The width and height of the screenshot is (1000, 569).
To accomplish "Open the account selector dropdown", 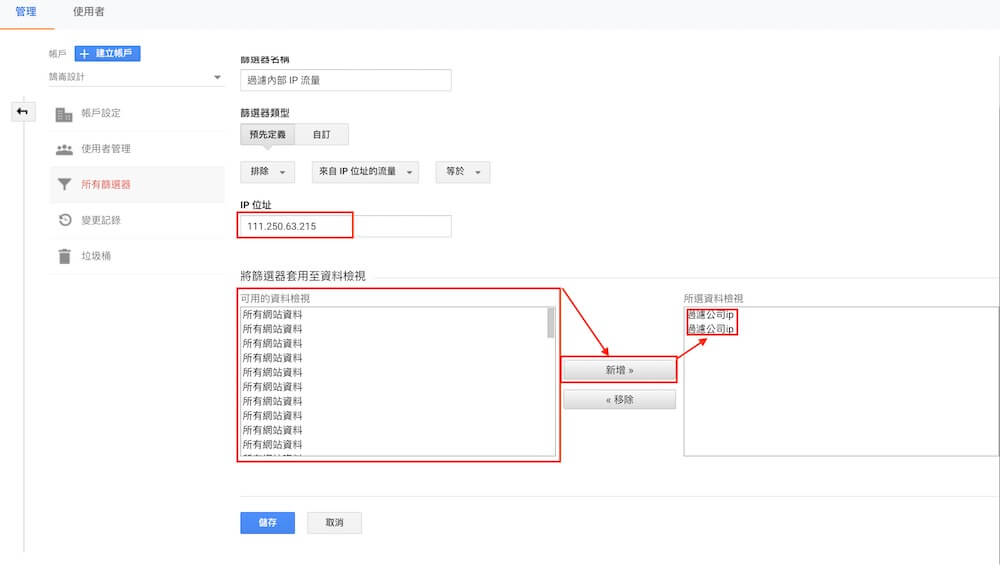I will coord(136,77).
